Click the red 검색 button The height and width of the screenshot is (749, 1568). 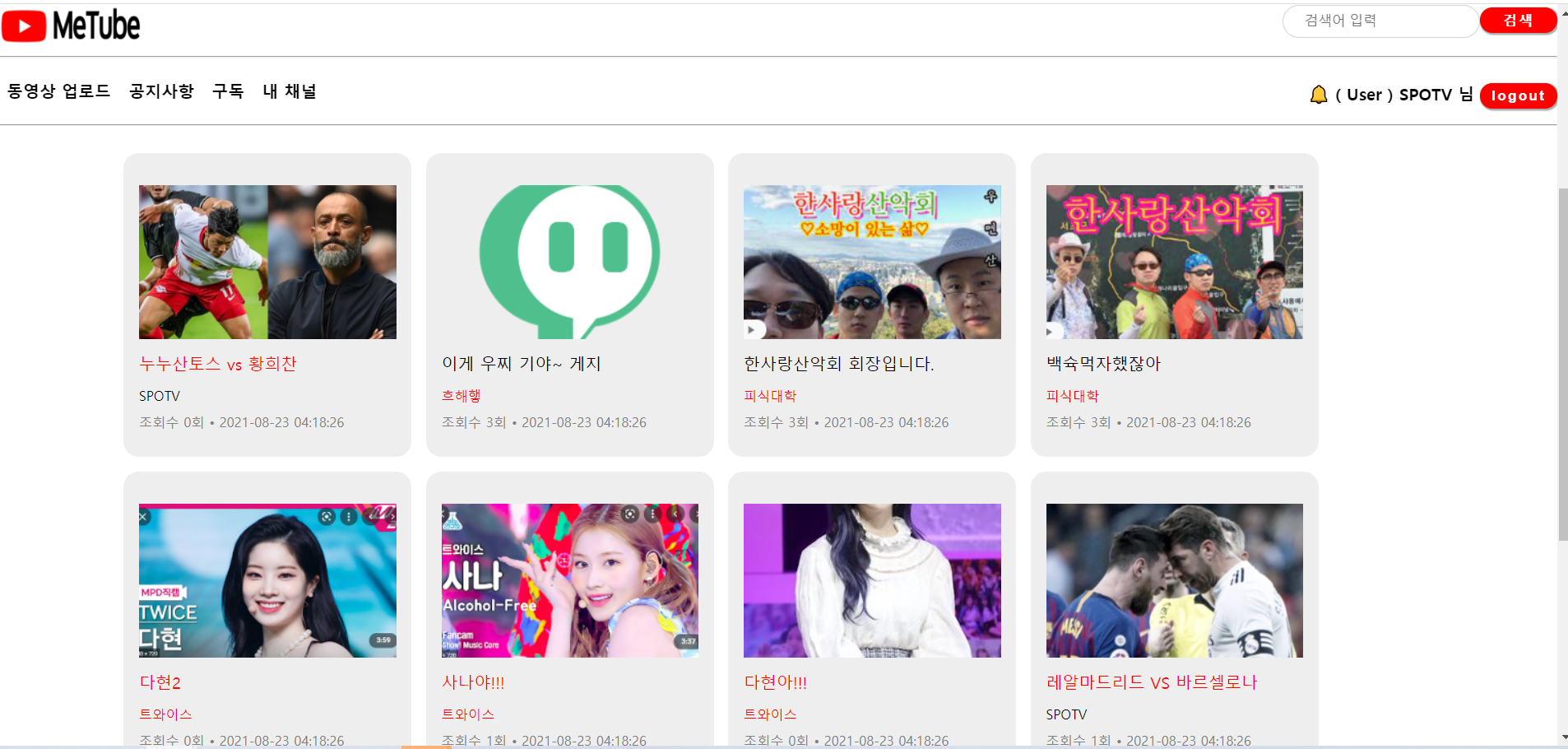[1518, 21]
